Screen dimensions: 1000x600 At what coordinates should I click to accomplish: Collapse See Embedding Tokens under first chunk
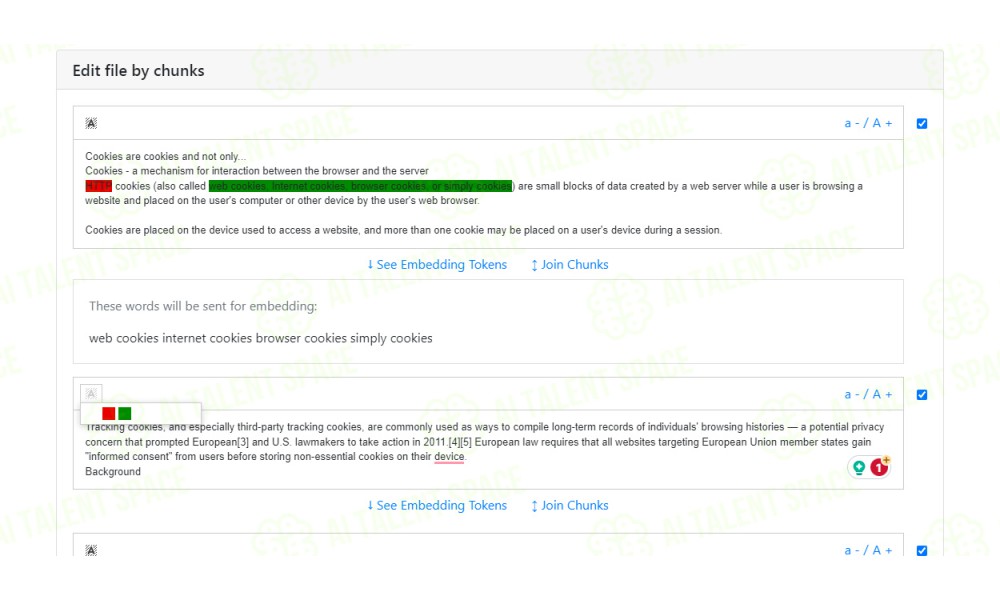coord(437,265)
